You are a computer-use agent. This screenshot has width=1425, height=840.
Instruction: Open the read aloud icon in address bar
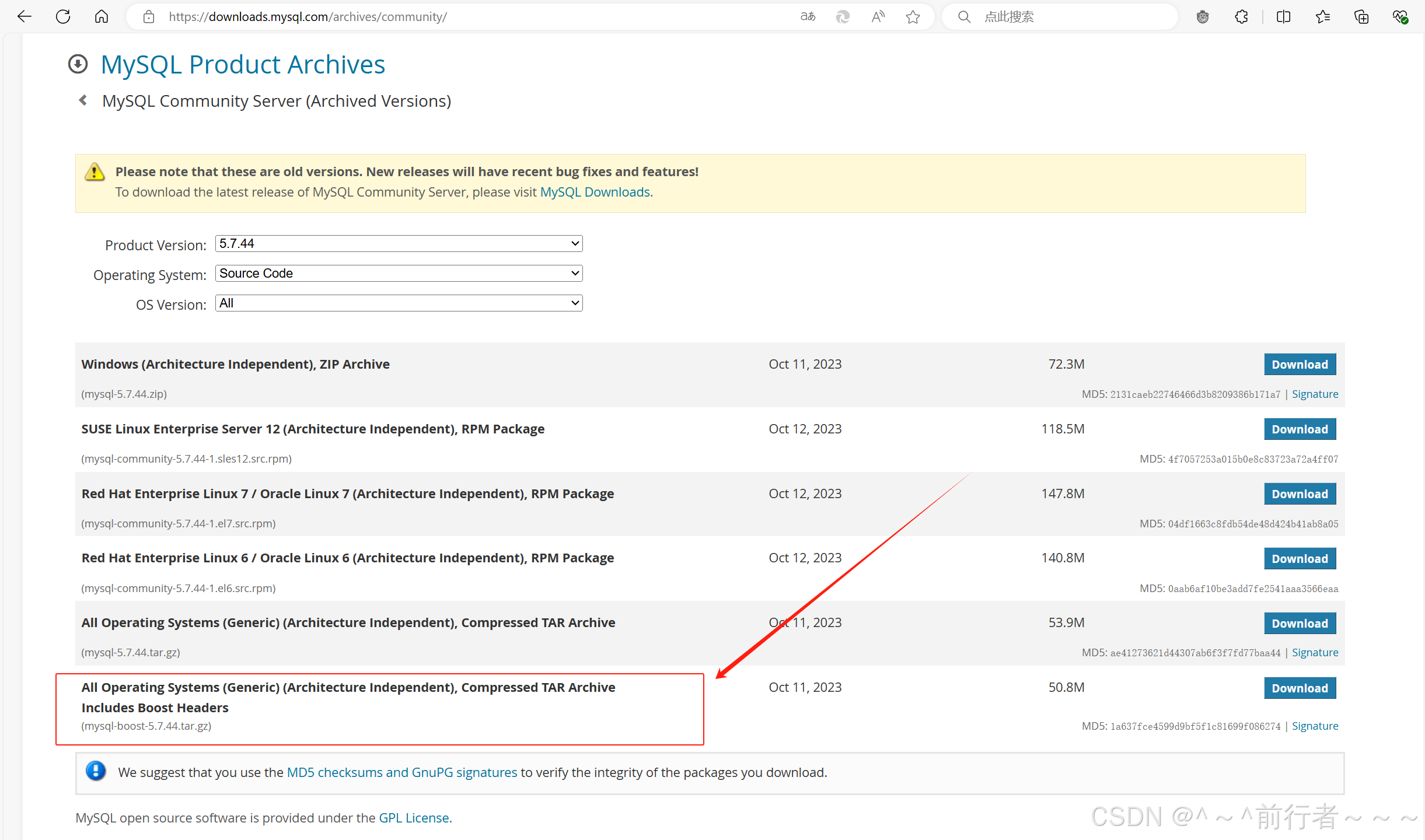click(878, 17)
